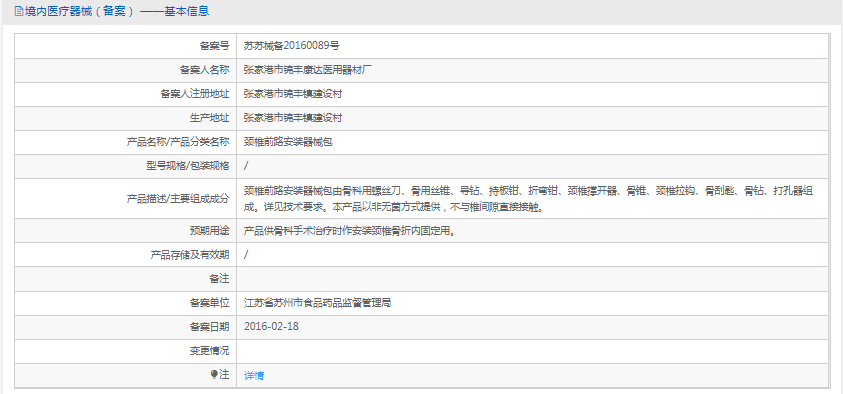Click the bulb icon before 注 label
The width and height of the screenshot is (843, 394).
click(x=214, y=374)
